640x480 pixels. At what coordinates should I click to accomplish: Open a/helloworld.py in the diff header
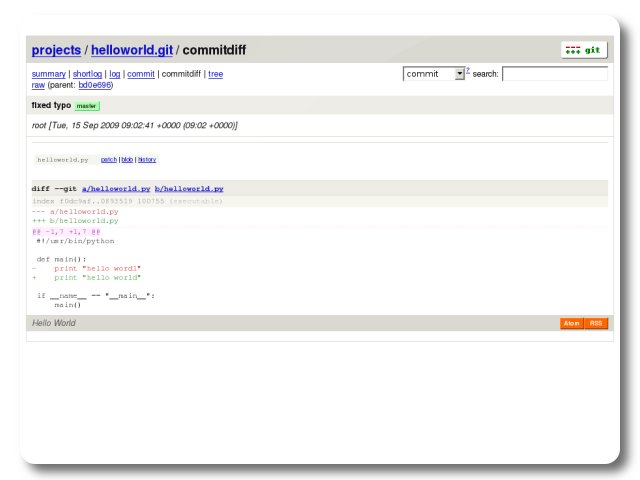(116, 188)
